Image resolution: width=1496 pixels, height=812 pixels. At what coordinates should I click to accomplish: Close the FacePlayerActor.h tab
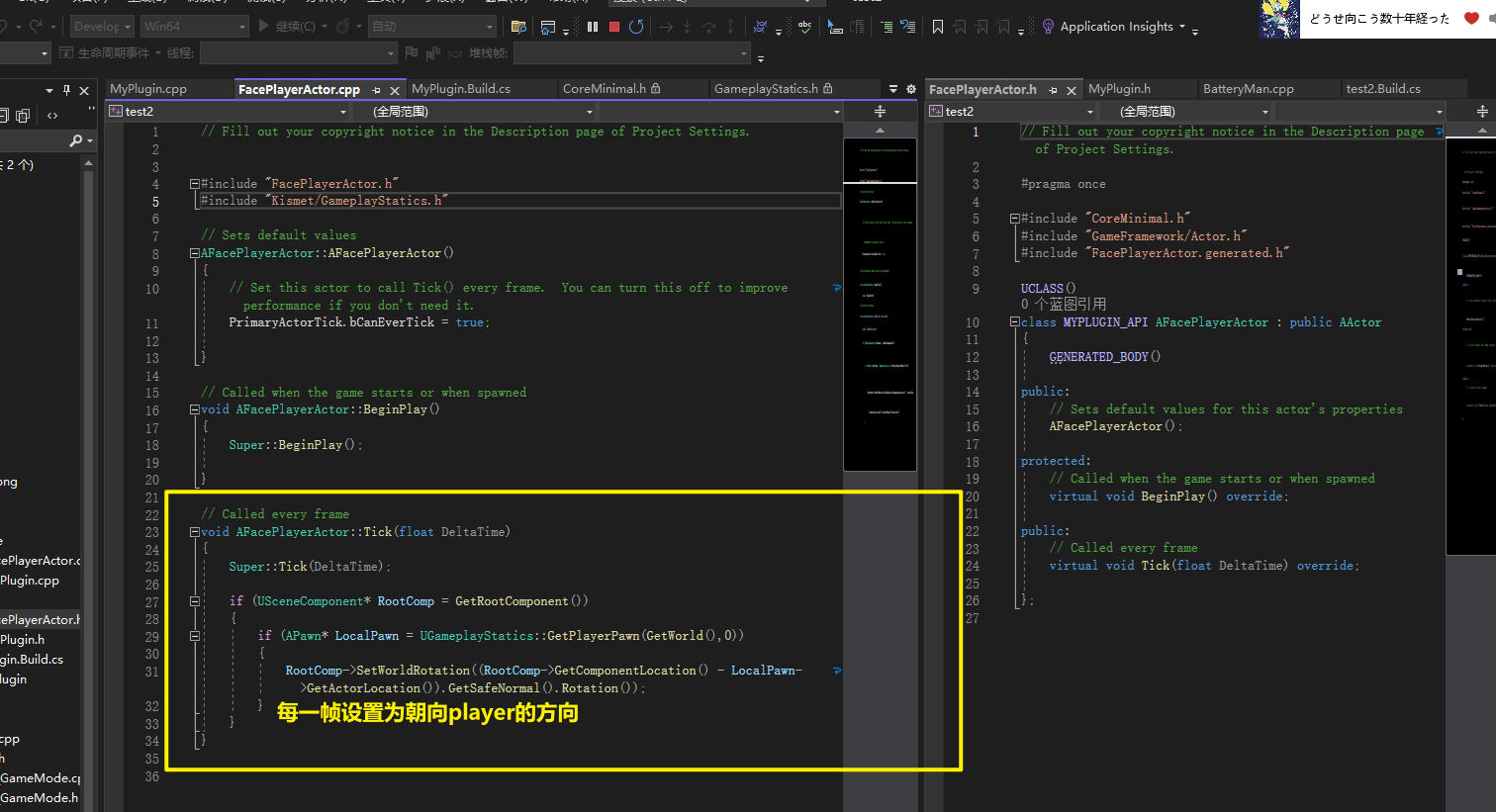pyautogui.click(x=1071, y=90)
